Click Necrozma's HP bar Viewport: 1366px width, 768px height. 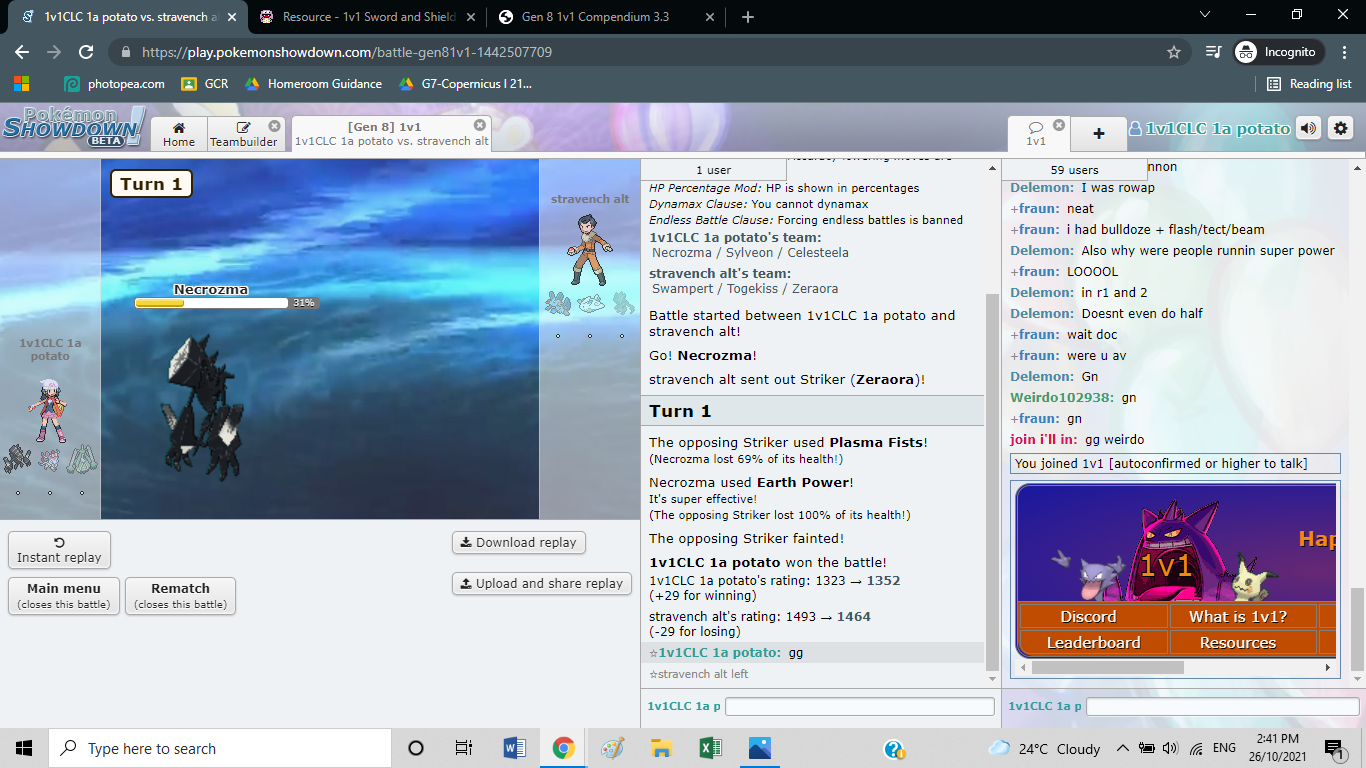click(x=211, y=302)
